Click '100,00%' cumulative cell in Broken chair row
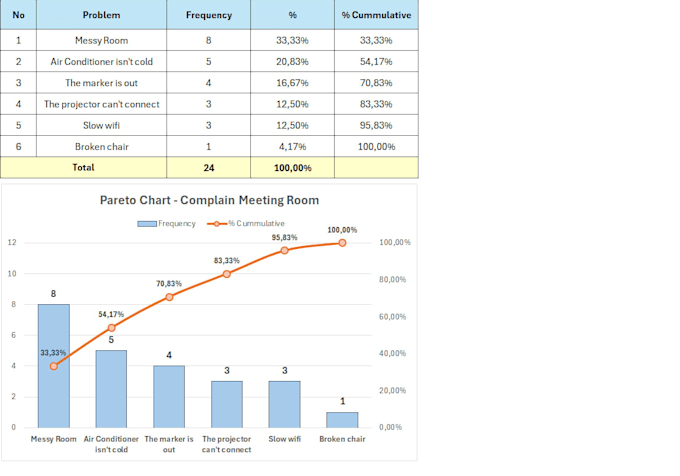Viewport: 680px width, 476px height. pyautogui.click(x=376, y=147)
